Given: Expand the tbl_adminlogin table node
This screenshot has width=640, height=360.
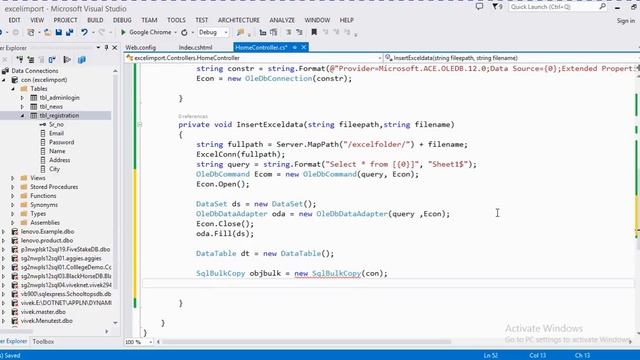Looking at the screenshot, I should click(22, 98).
